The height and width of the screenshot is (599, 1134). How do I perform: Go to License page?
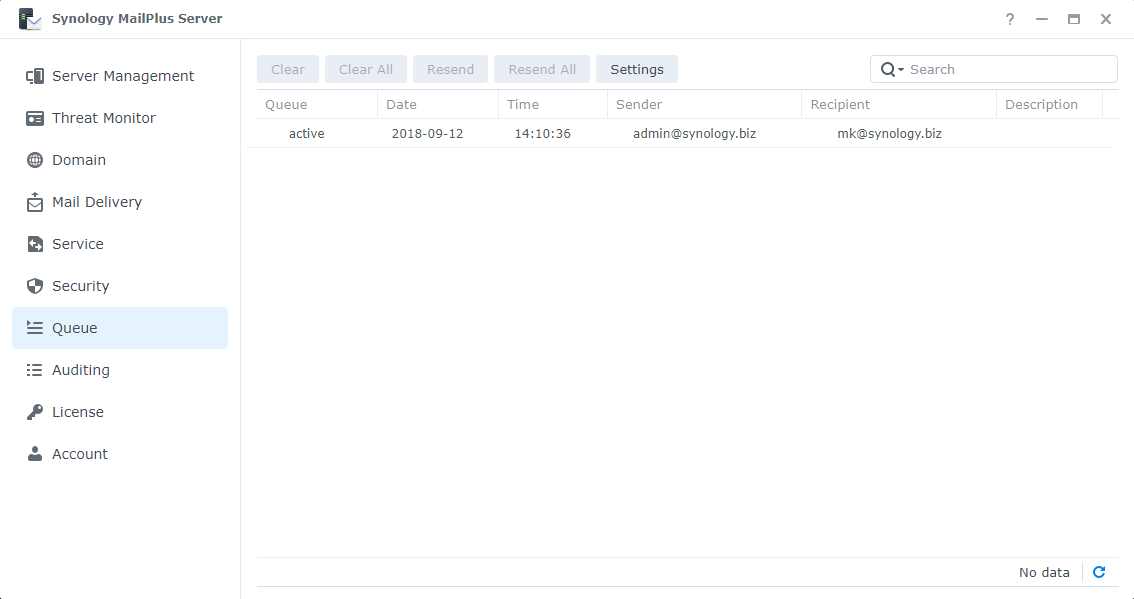[x=120, y=412]
